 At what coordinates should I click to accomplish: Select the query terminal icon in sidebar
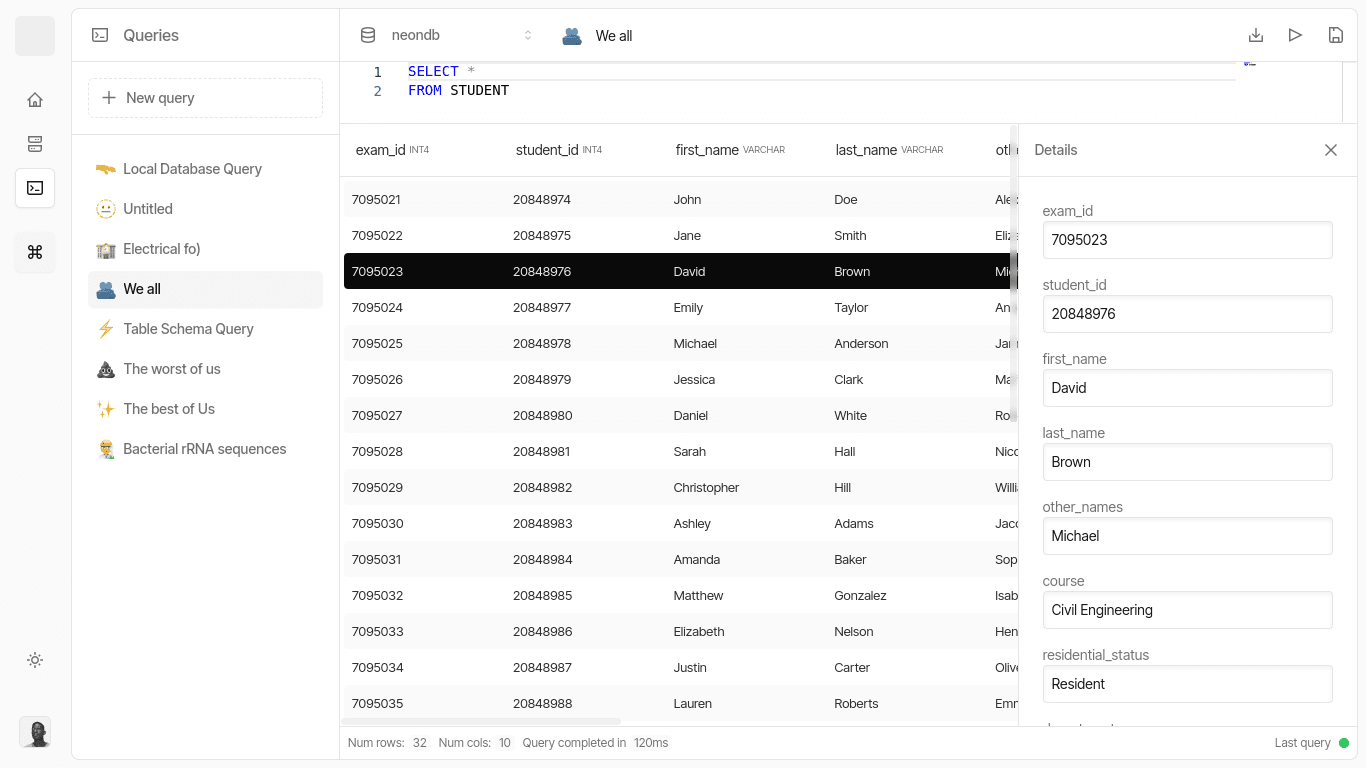35,188
